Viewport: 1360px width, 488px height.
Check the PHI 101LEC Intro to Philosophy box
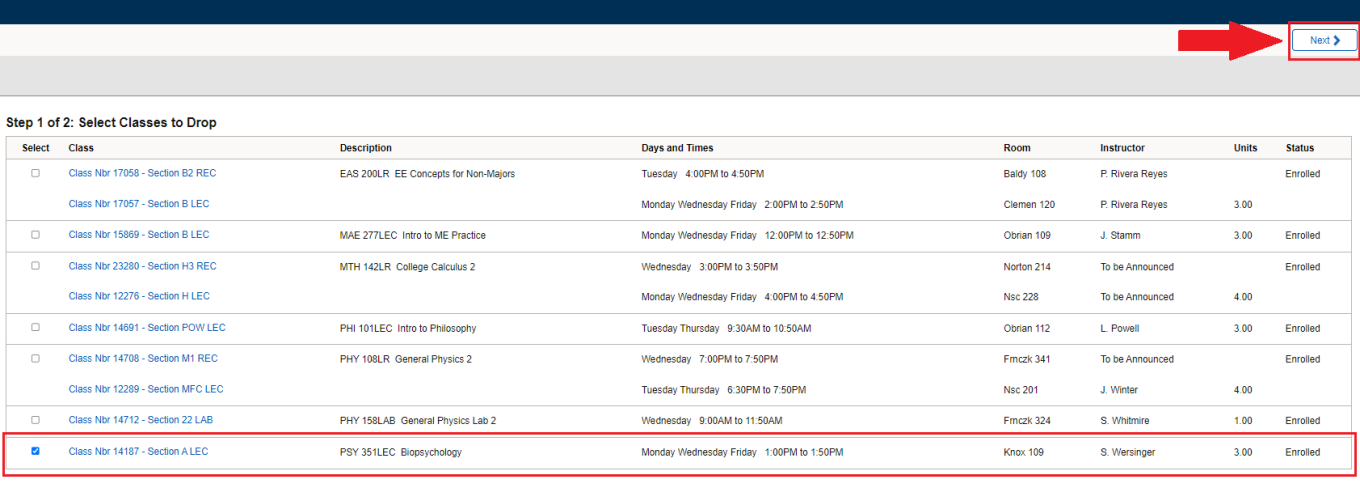[x=36, y=328]
